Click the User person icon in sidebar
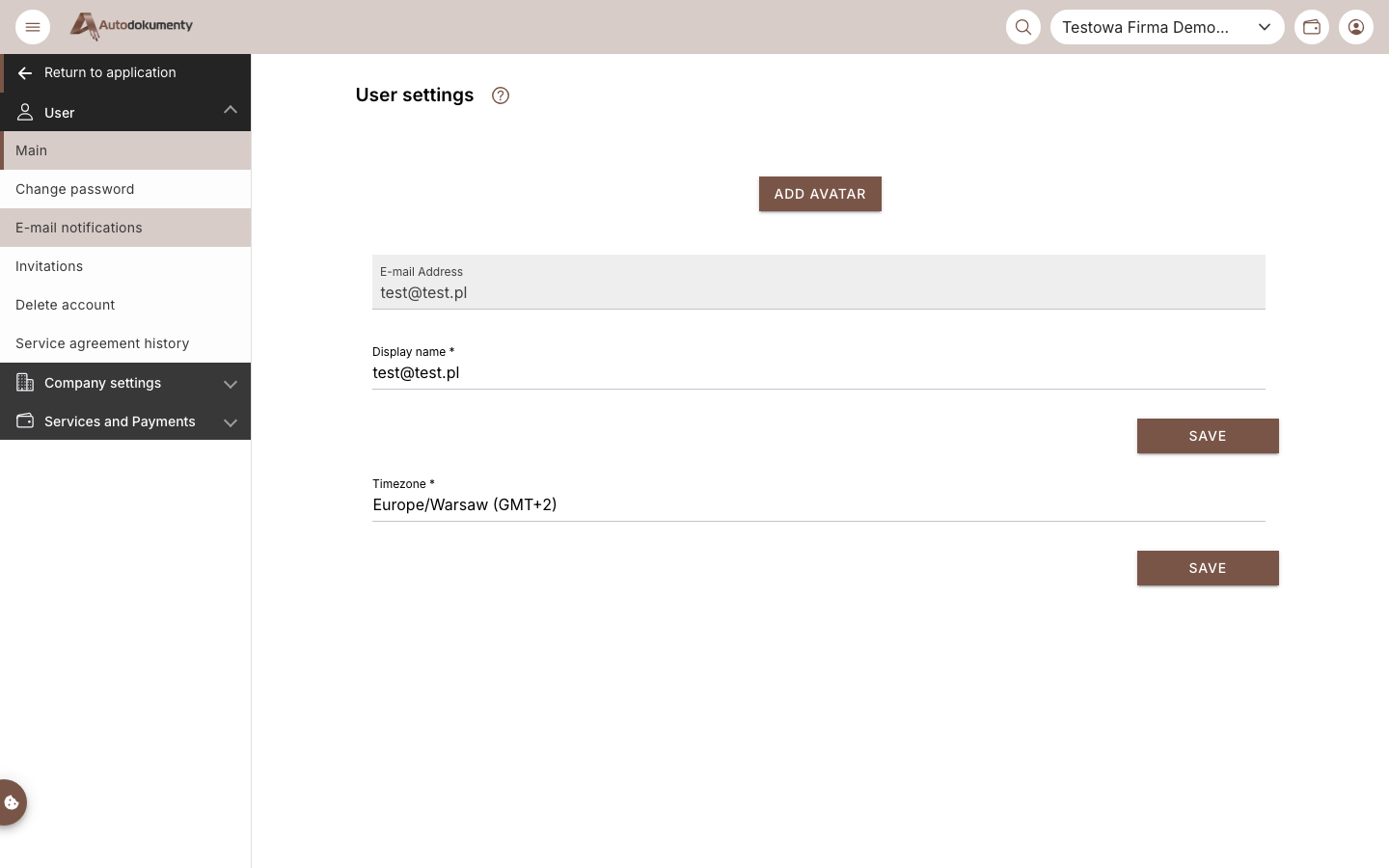 [25, 113]
